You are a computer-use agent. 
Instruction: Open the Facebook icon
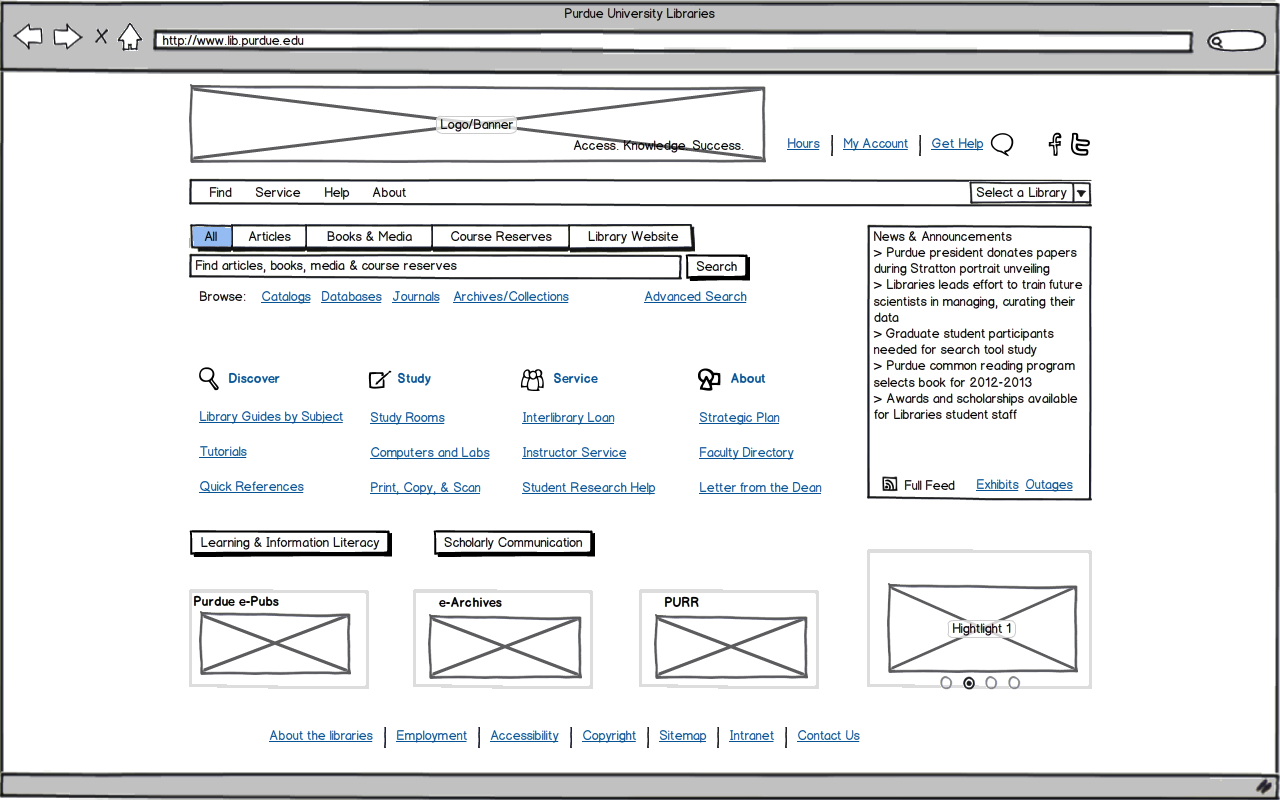(x=1054, y=144)
